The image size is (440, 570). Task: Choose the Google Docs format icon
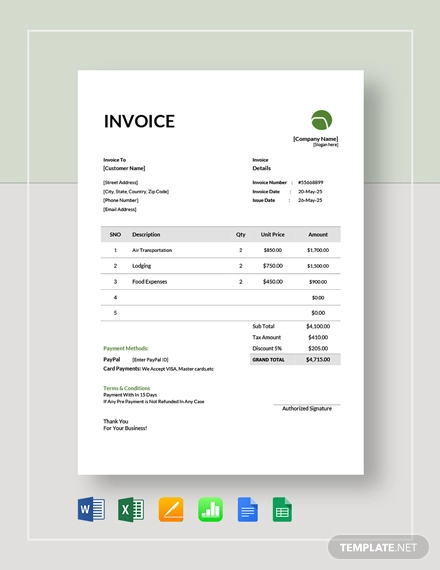[x=248, y=510]
